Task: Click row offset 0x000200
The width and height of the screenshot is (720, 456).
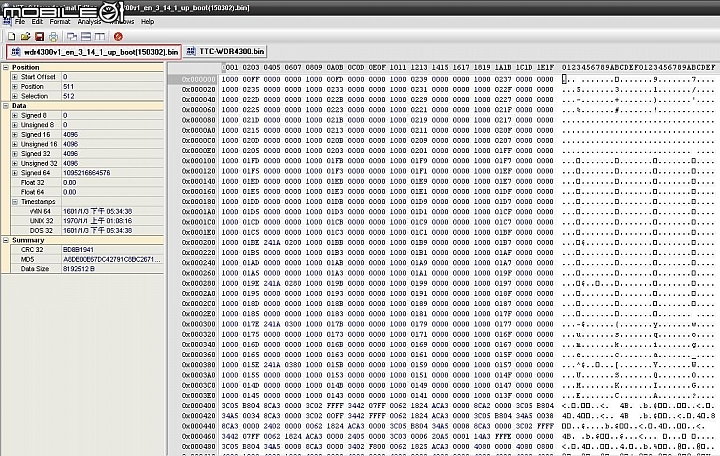Action: click(198, 242)
